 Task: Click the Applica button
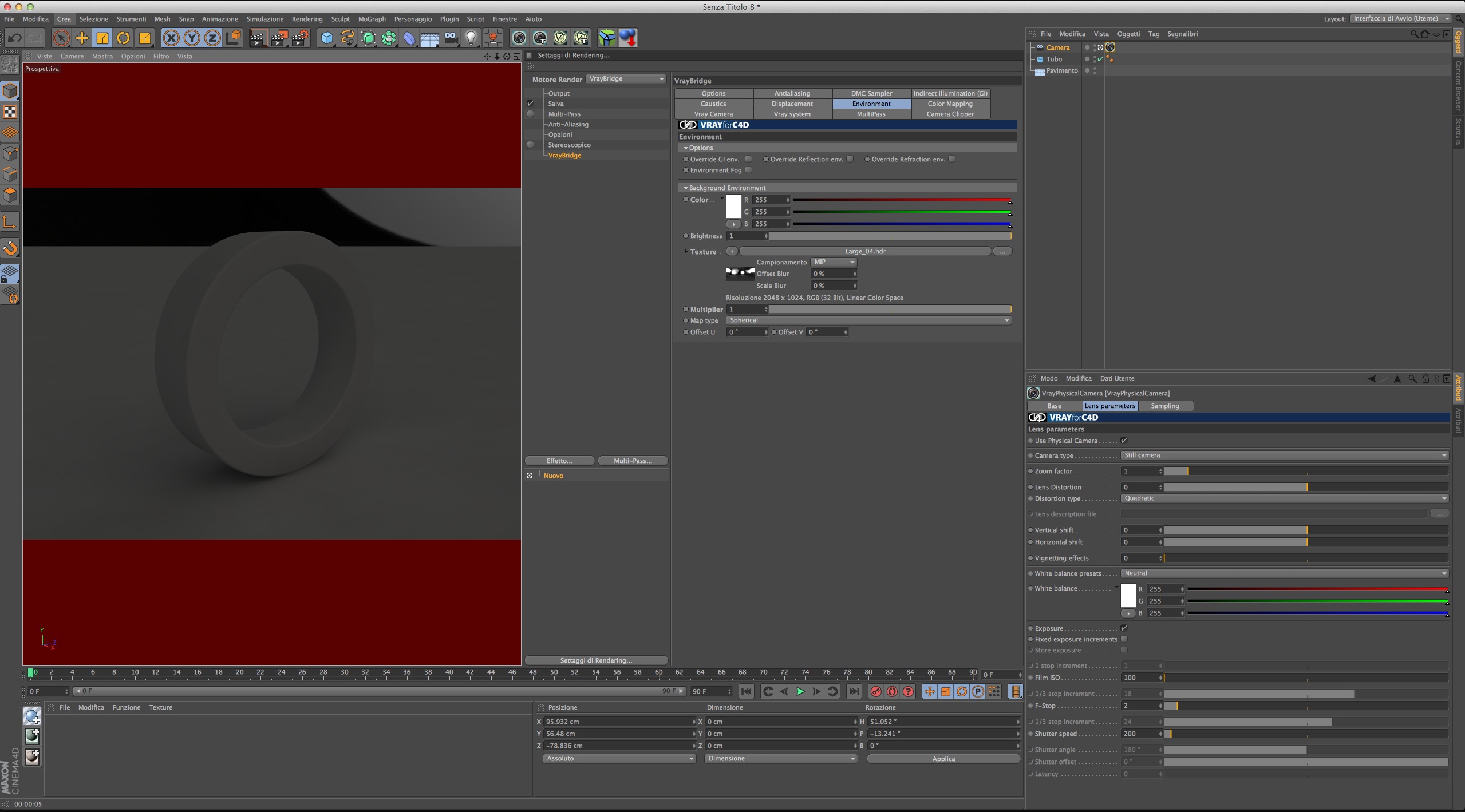943,759
